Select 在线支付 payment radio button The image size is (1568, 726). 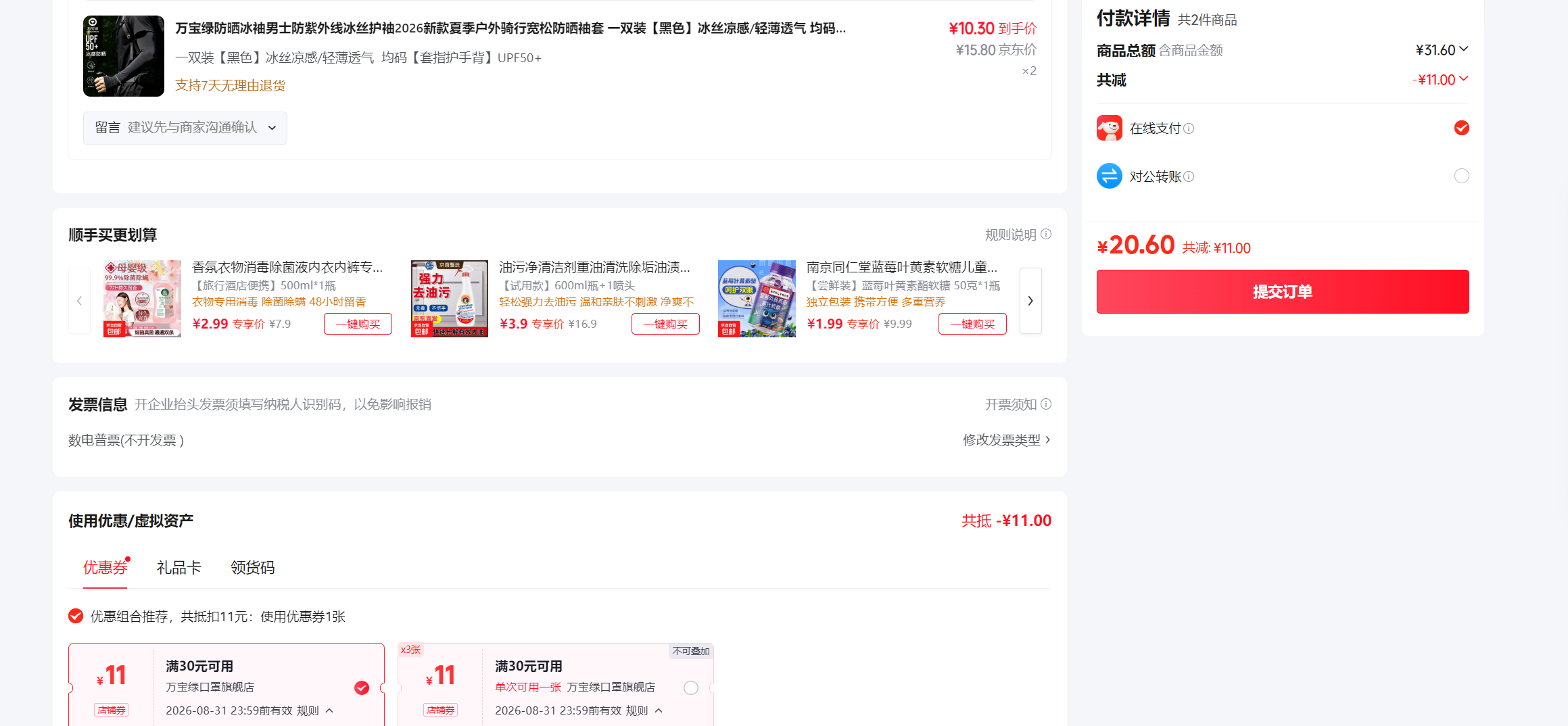1462,128
